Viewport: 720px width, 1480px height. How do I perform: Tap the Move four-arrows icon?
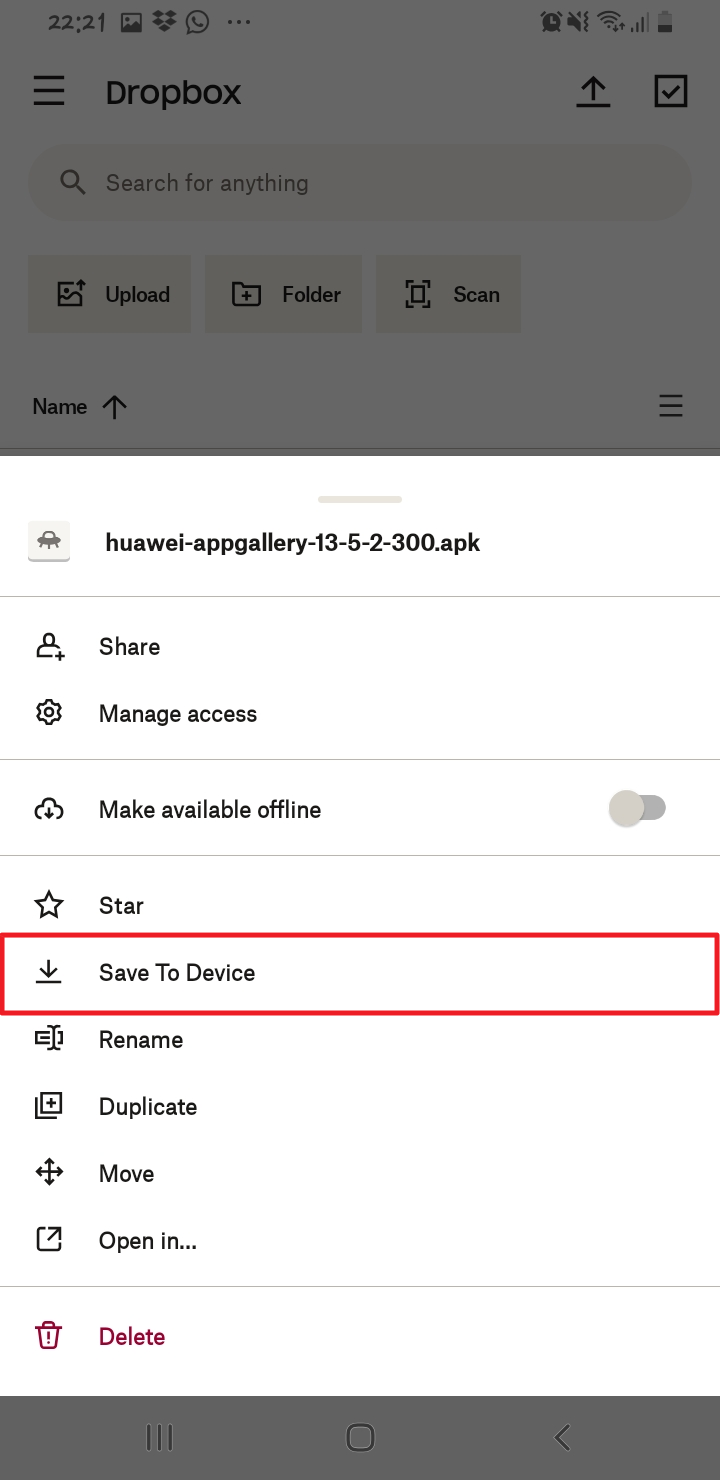coord(49,1173)
